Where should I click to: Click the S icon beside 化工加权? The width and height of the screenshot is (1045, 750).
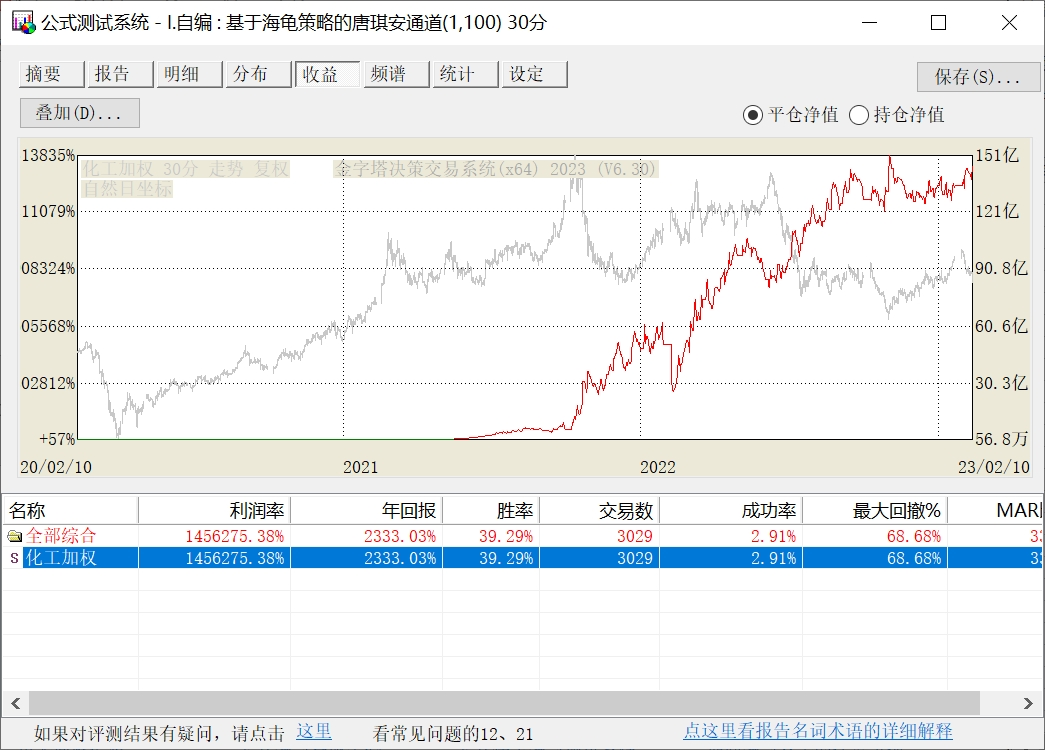point(14,558)
